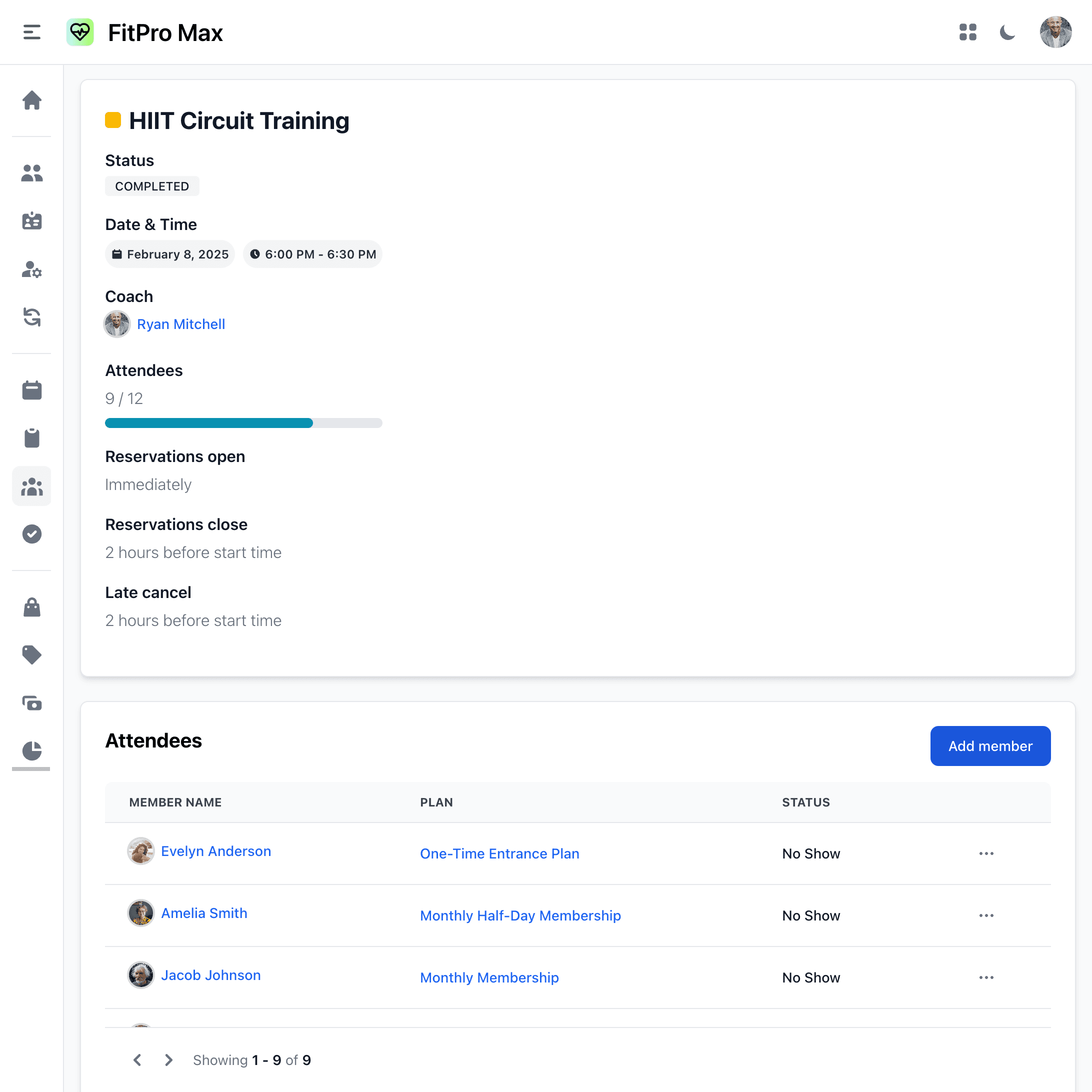Screen dimensions: 1092x1092
Task: Open the apps grid in the top bar
Action: [x=967, y=32]
